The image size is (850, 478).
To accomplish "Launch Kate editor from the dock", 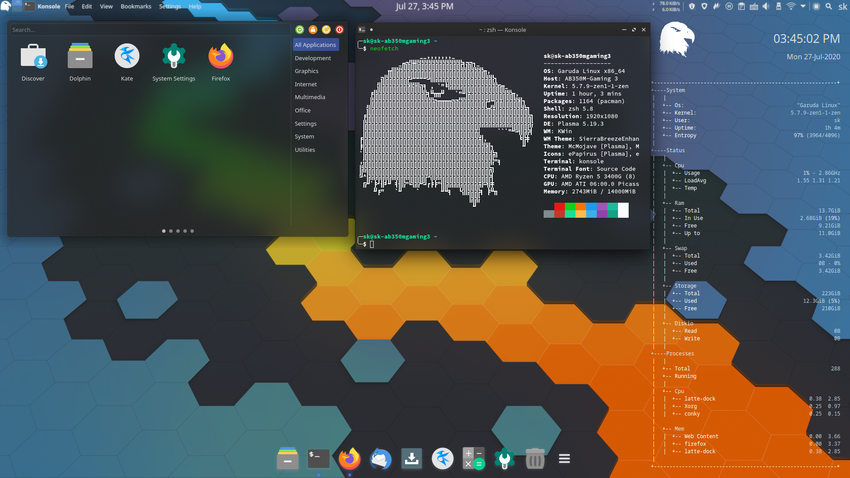I will (x=442, y=458).
